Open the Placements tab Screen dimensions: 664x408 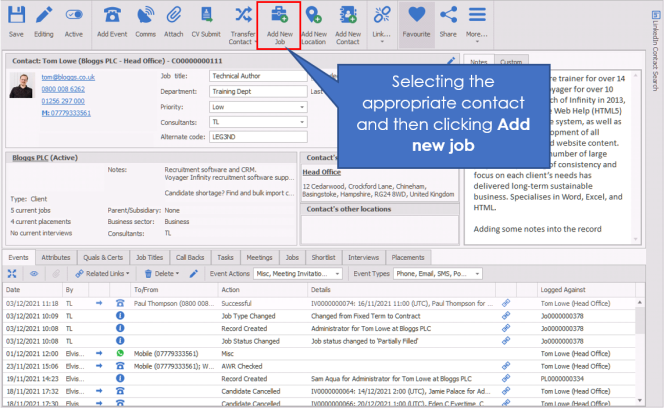[407, 257]
